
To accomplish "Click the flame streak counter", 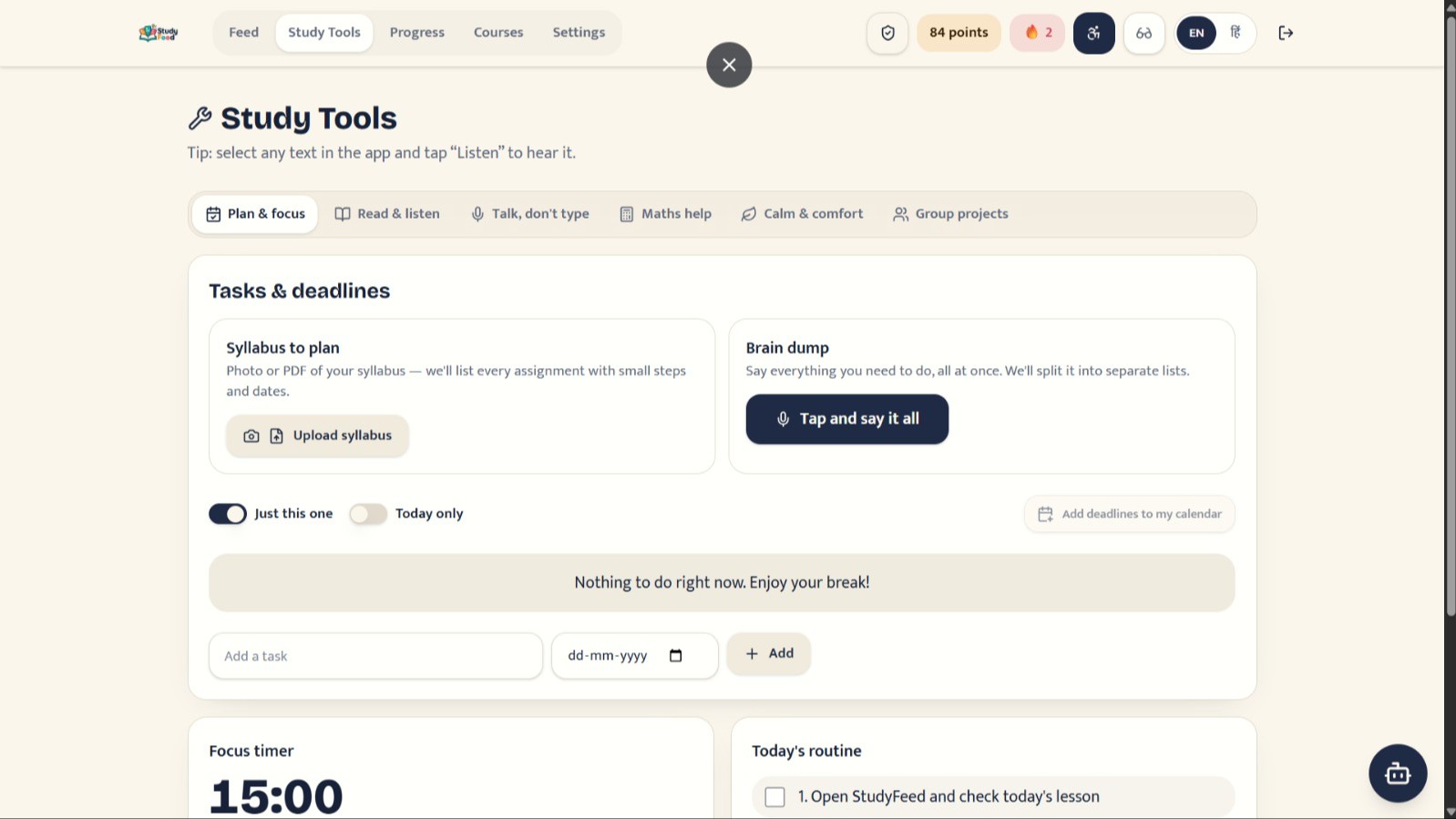I will (1038, 33).
